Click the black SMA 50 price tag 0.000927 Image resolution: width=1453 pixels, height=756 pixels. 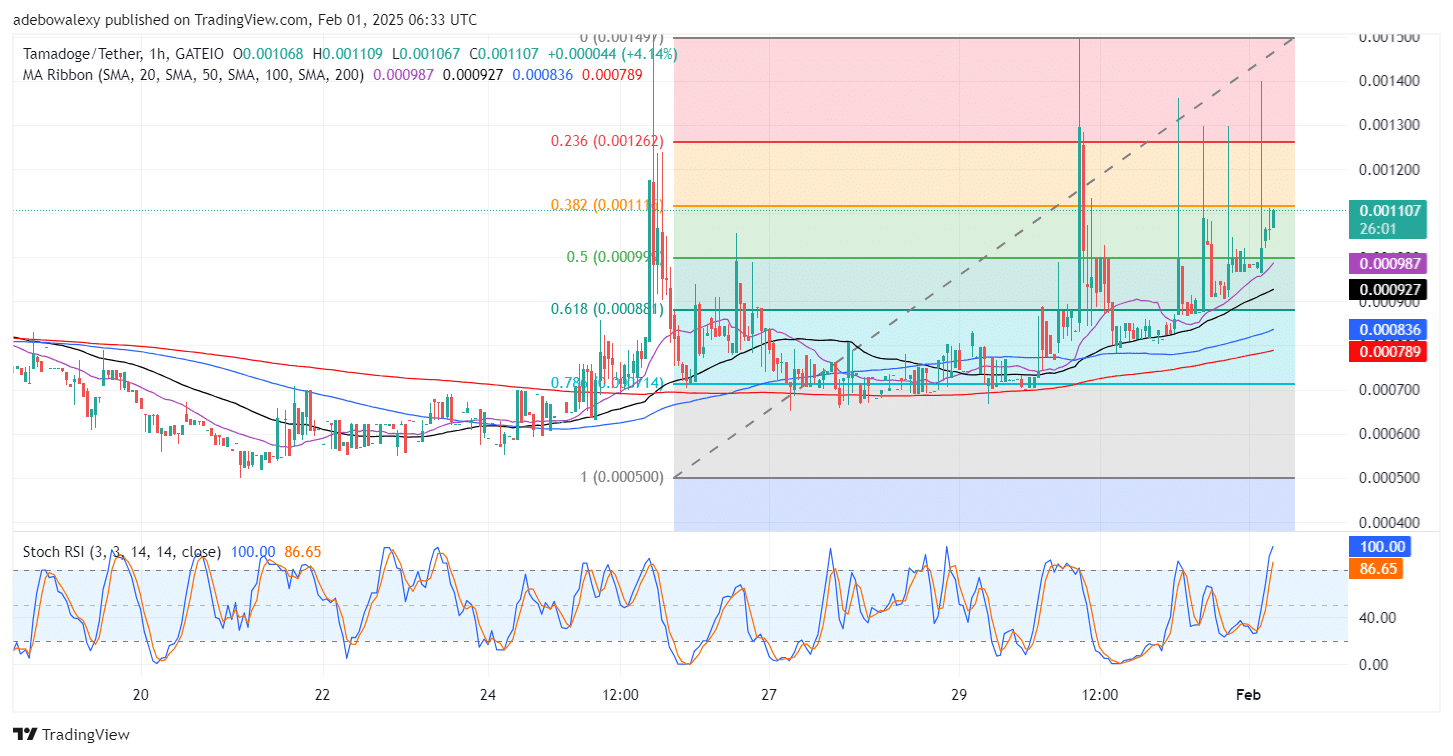(x=1387, y=290)
